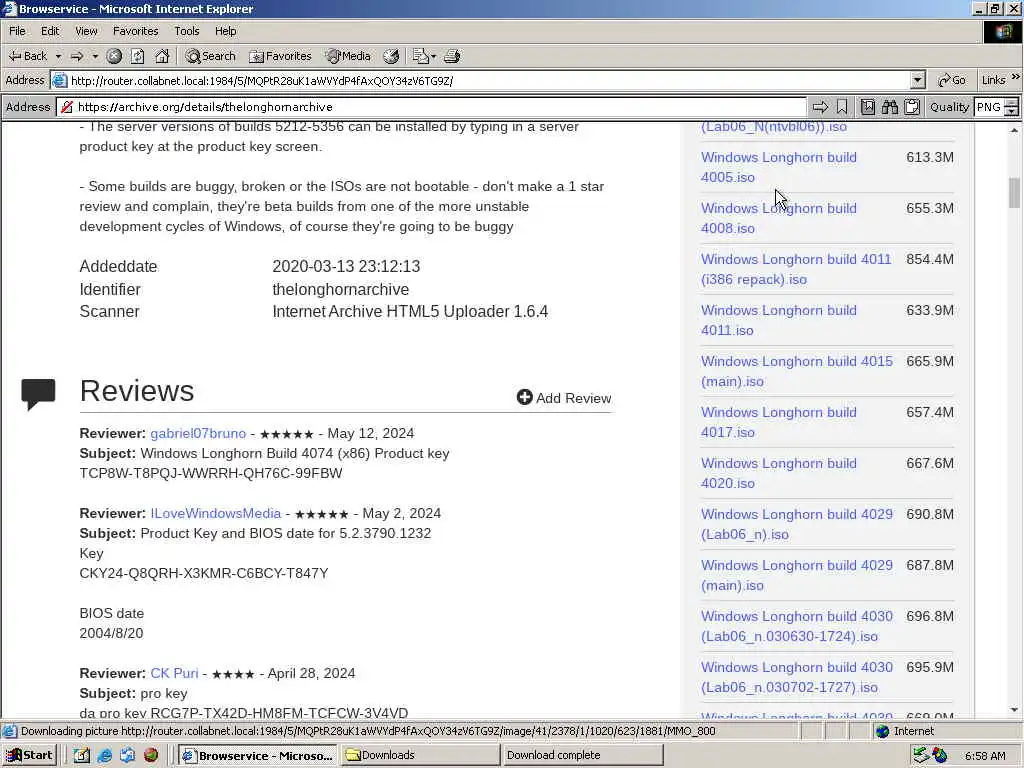Click the first Quick Launch notepad icon
Viewport: 1024px width, 768px height.
[x=82, y=756]
